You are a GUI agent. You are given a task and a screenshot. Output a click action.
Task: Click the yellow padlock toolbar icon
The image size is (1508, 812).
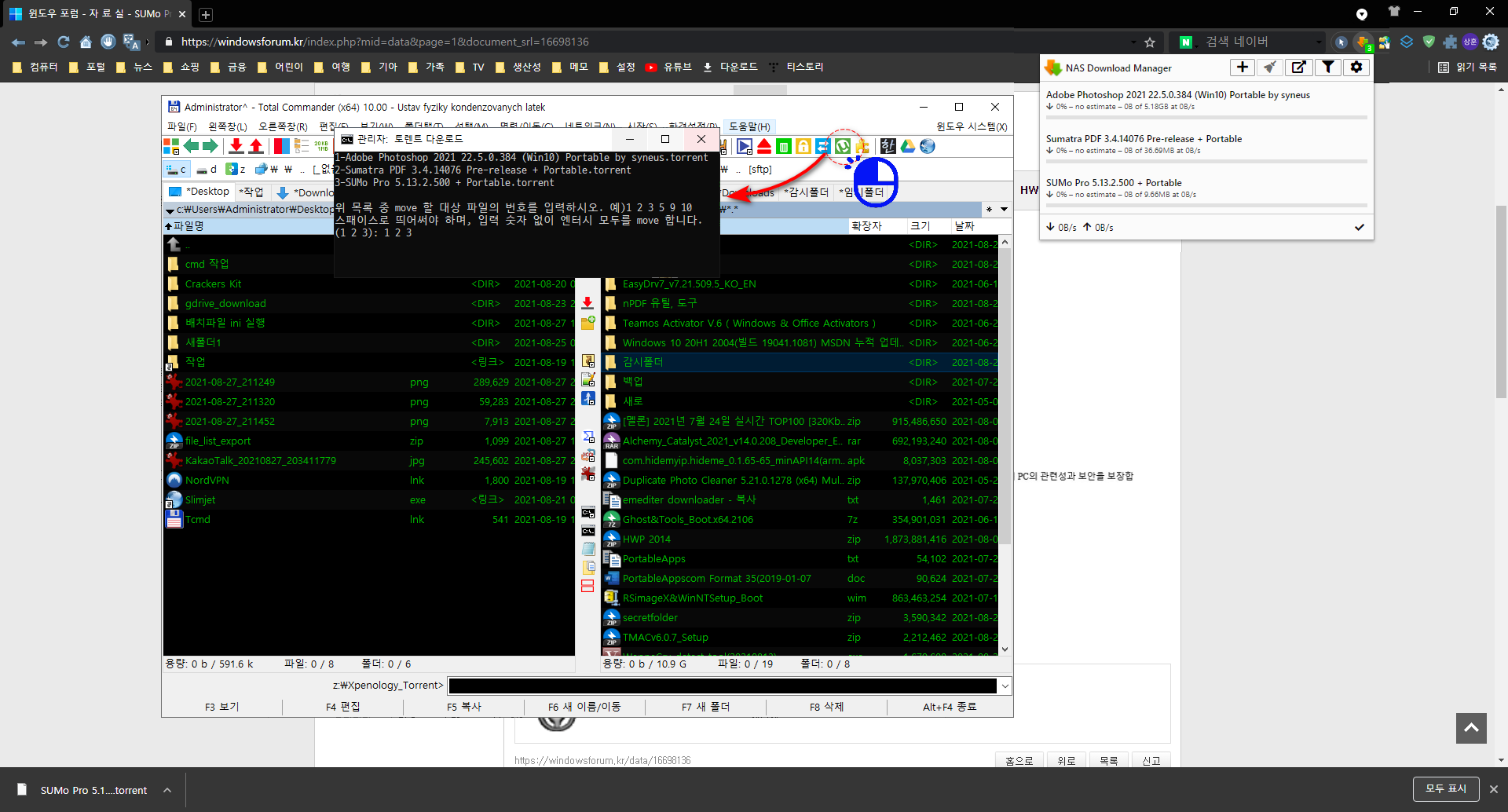coord(803,146)
